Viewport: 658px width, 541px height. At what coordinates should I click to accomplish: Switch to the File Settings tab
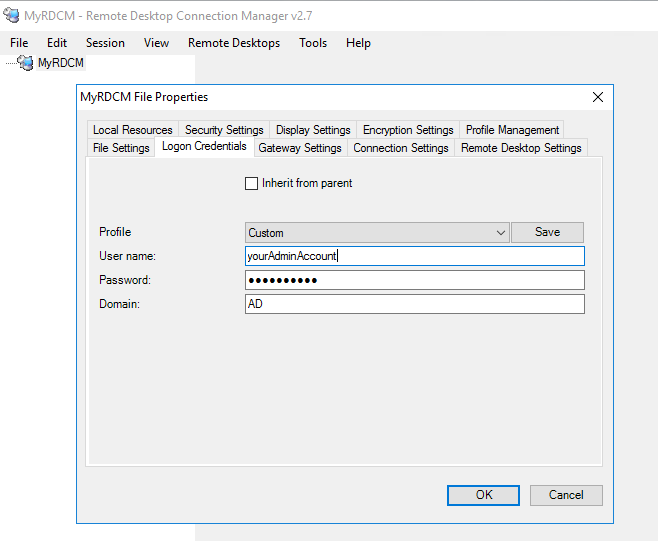(x=121, y=148)
